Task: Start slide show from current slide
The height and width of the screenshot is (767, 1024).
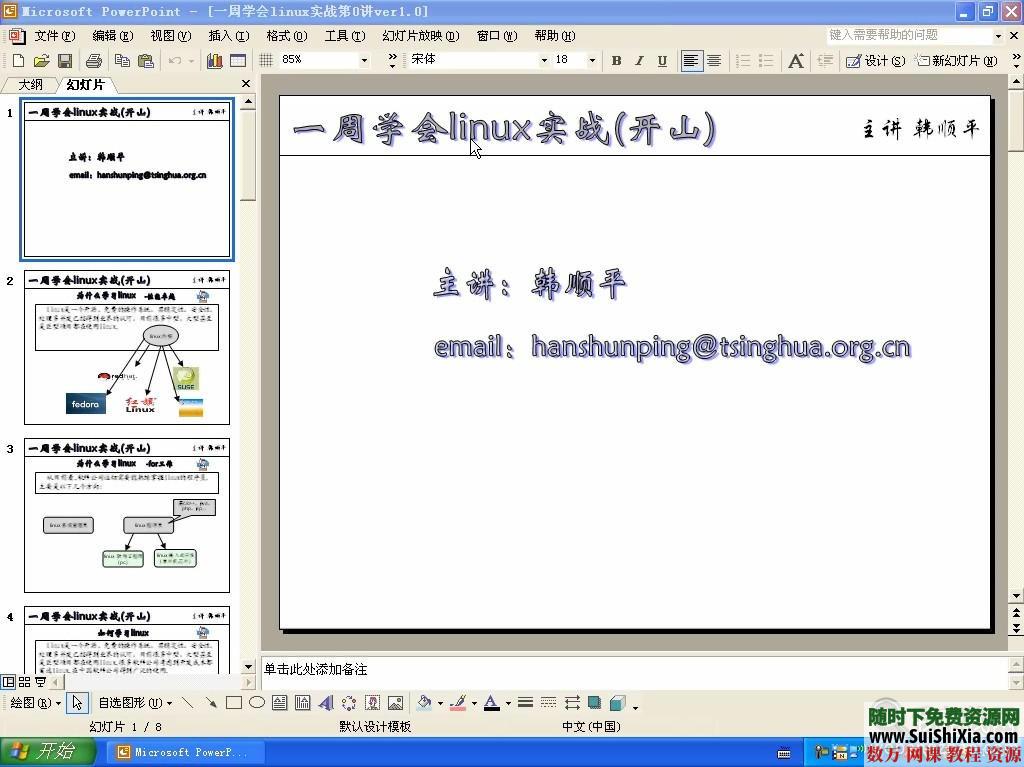Action: point(40,682)
